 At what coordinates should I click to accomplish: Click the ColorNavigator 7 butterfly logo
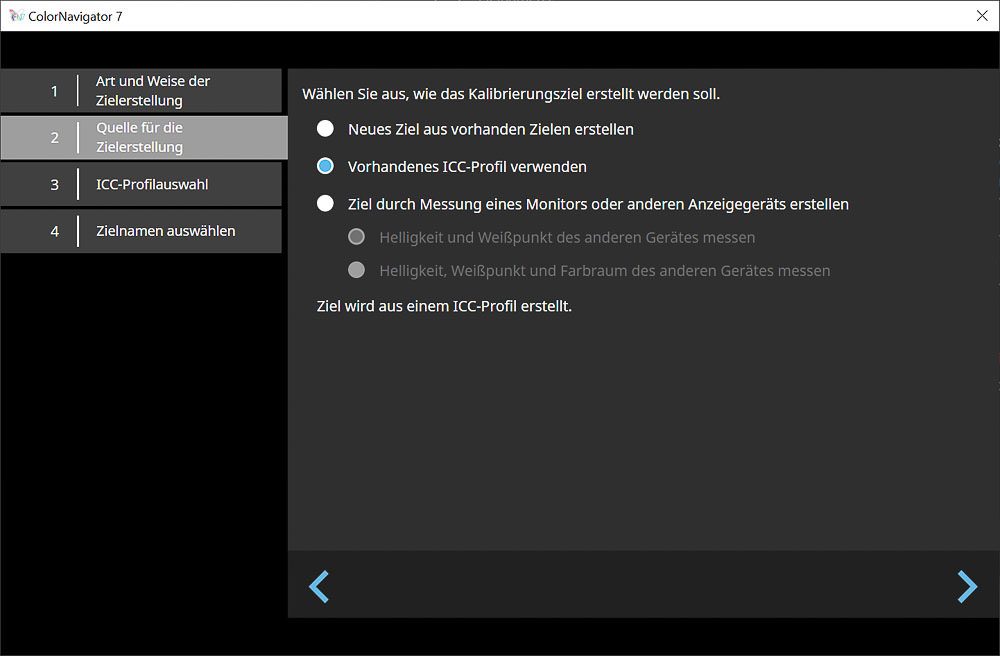click(x=17, y=16)
